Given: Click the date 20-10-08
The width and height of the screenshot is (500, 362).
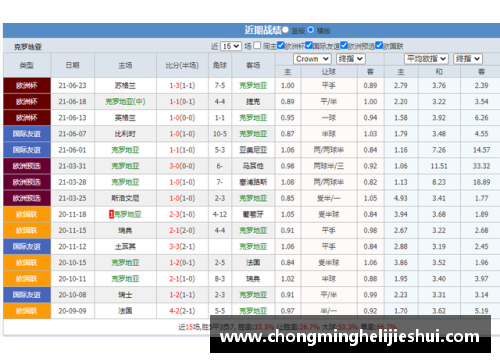Looking at the screenshot, I should [72, 295].
